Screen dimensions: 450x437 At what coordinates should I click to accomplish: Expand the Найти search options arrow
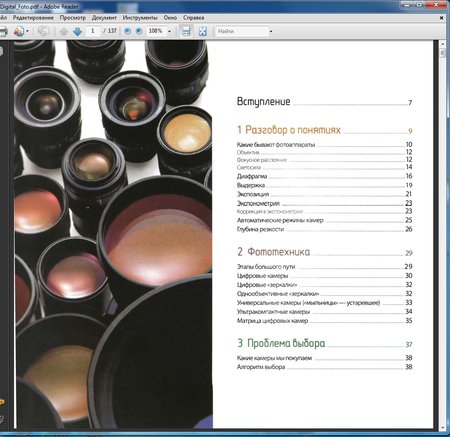coord(271,31)
